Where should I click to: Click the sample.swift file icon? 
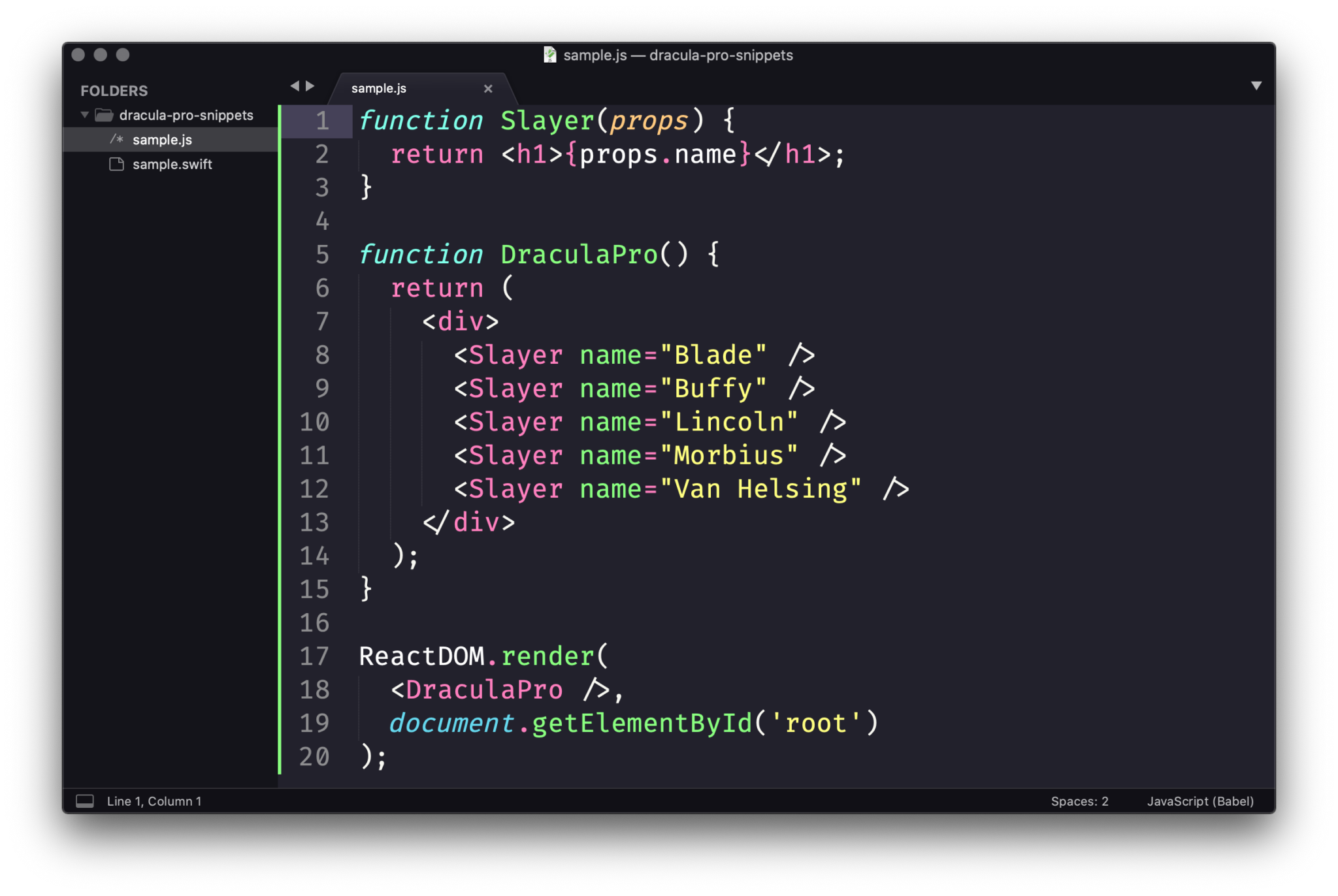tap(116, 164)
